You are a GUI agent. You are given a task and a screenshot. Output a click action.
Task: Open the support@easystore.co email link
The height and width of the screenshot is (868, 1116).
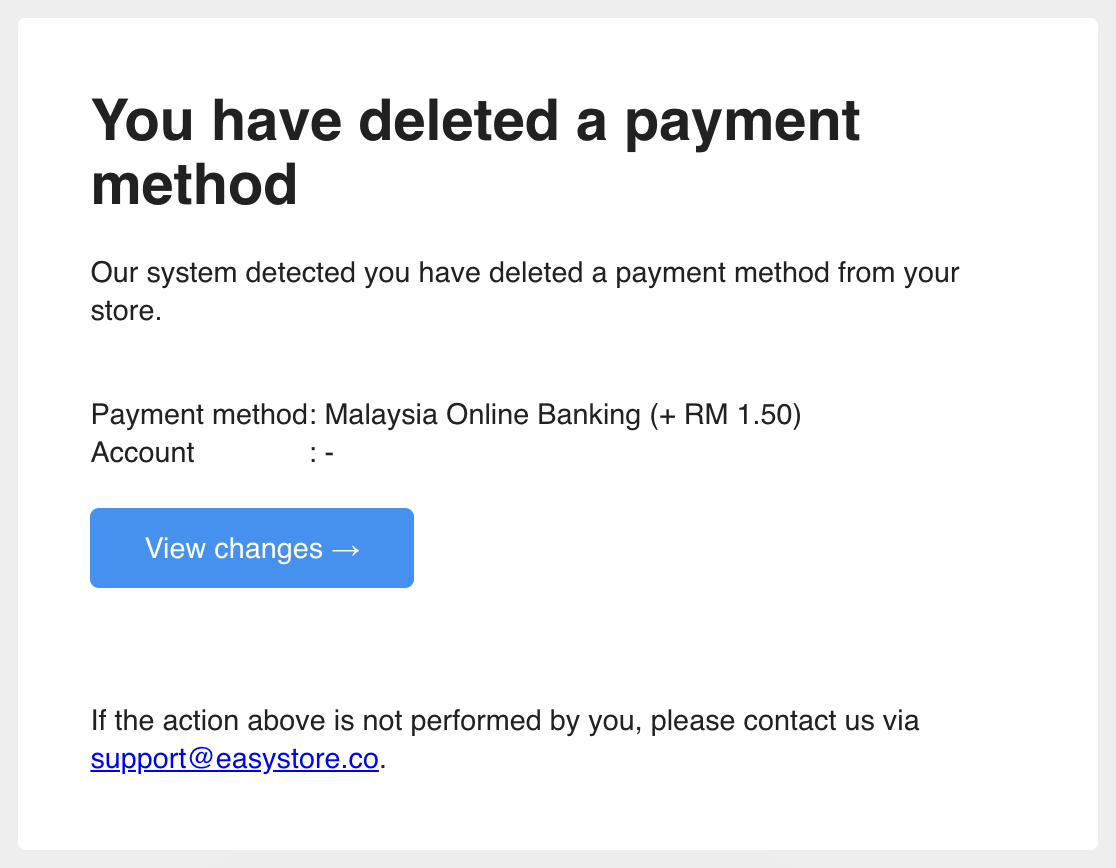(x=235, y=759)
